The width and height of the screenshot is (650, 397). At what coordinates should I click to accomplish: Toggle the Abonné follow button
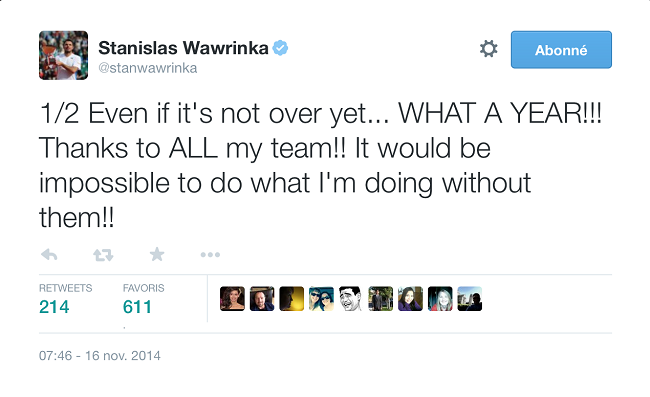pyautogui.click(x=561, y=50)
